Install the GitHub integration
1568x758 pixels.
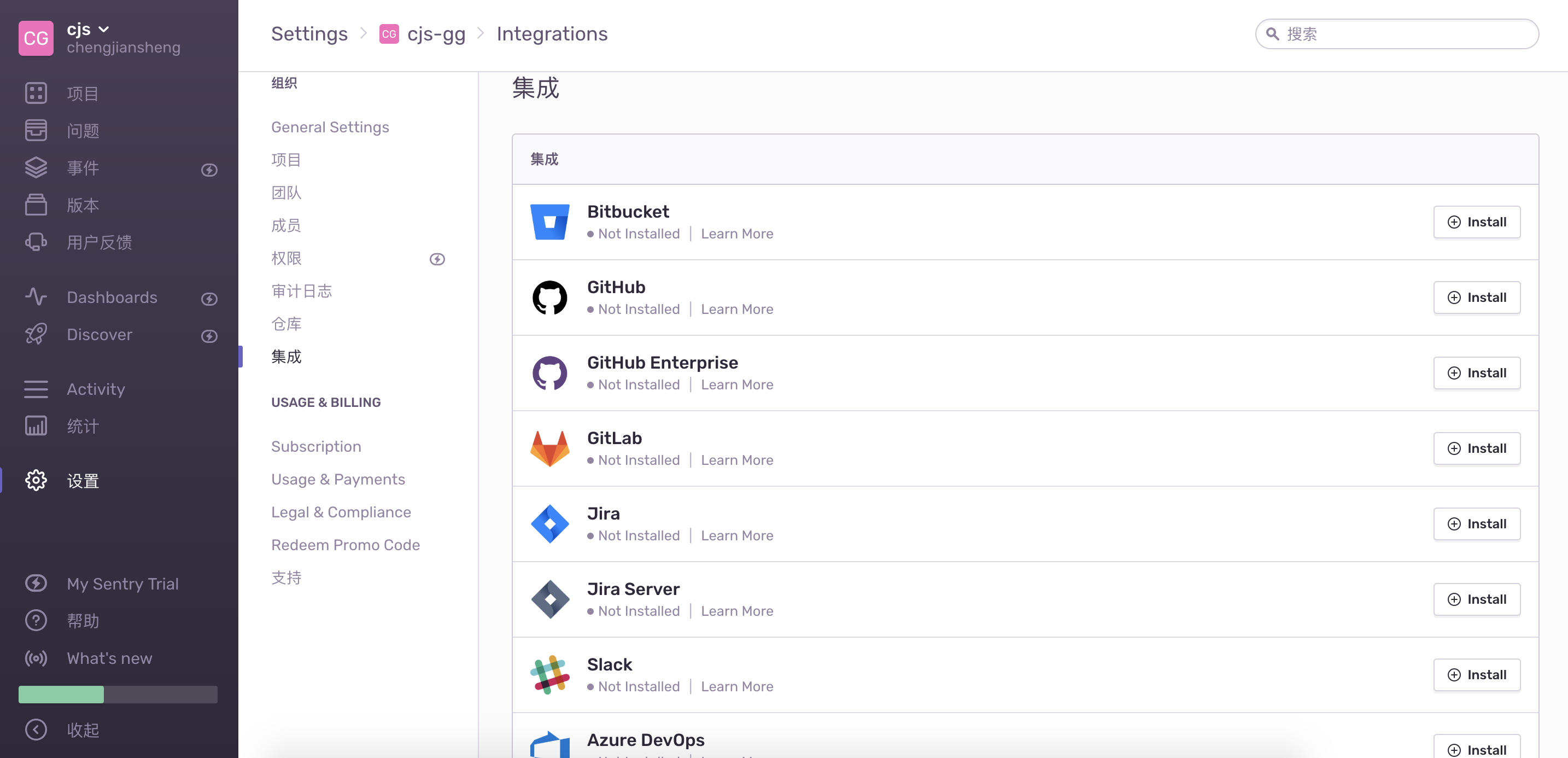[1476, 297]
